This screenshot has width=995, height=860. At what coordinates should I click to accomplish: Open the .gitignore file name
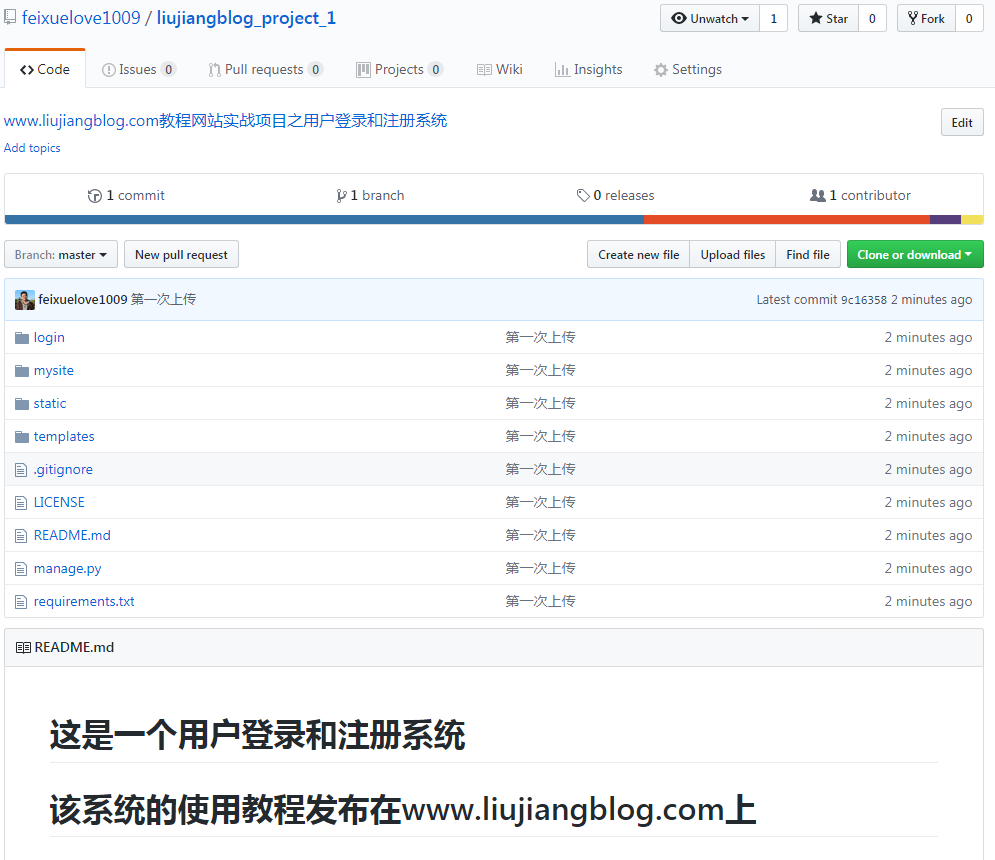point(63,470)
